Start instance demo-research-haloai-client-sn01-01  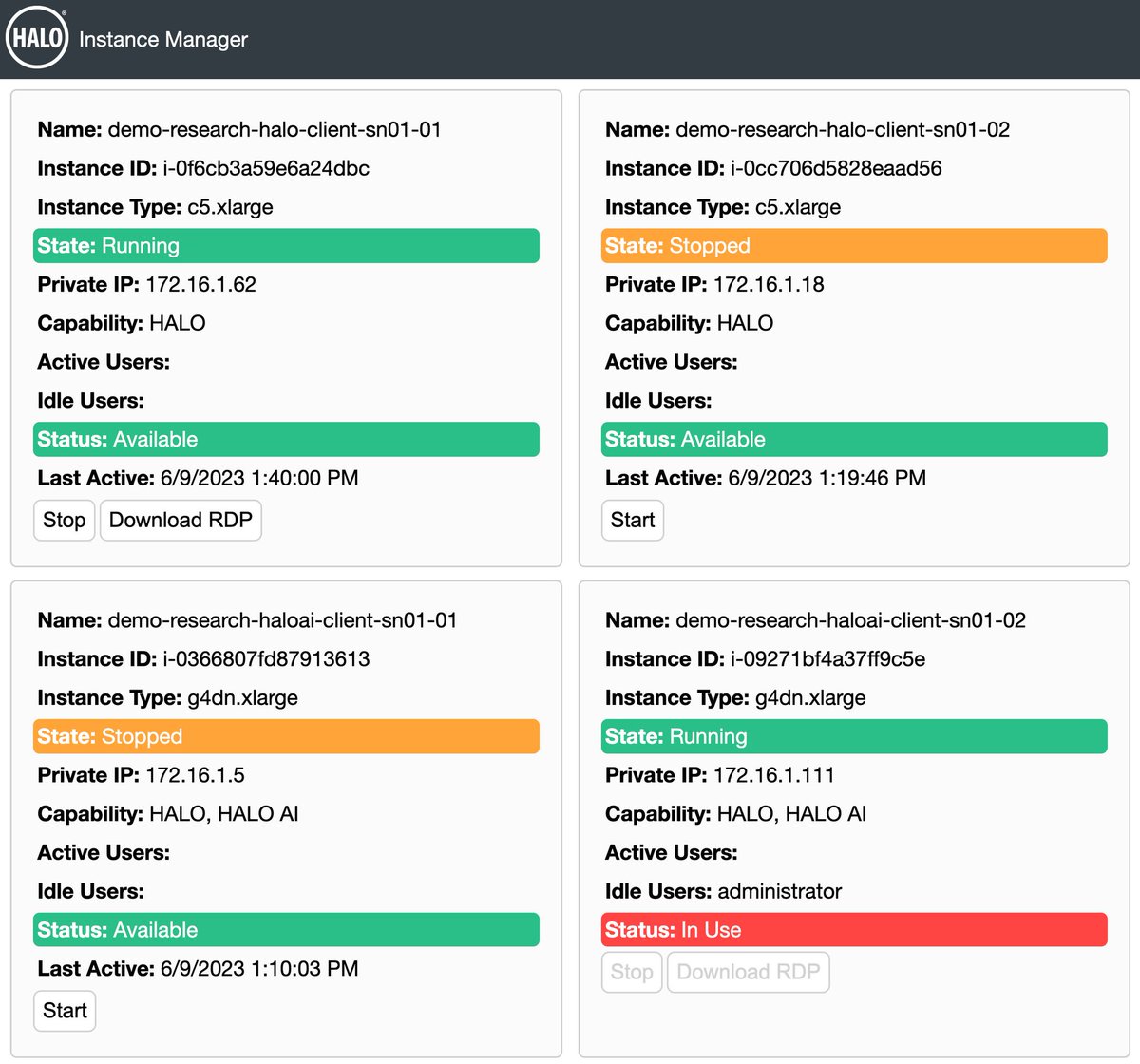click(x=65, y=1011)
